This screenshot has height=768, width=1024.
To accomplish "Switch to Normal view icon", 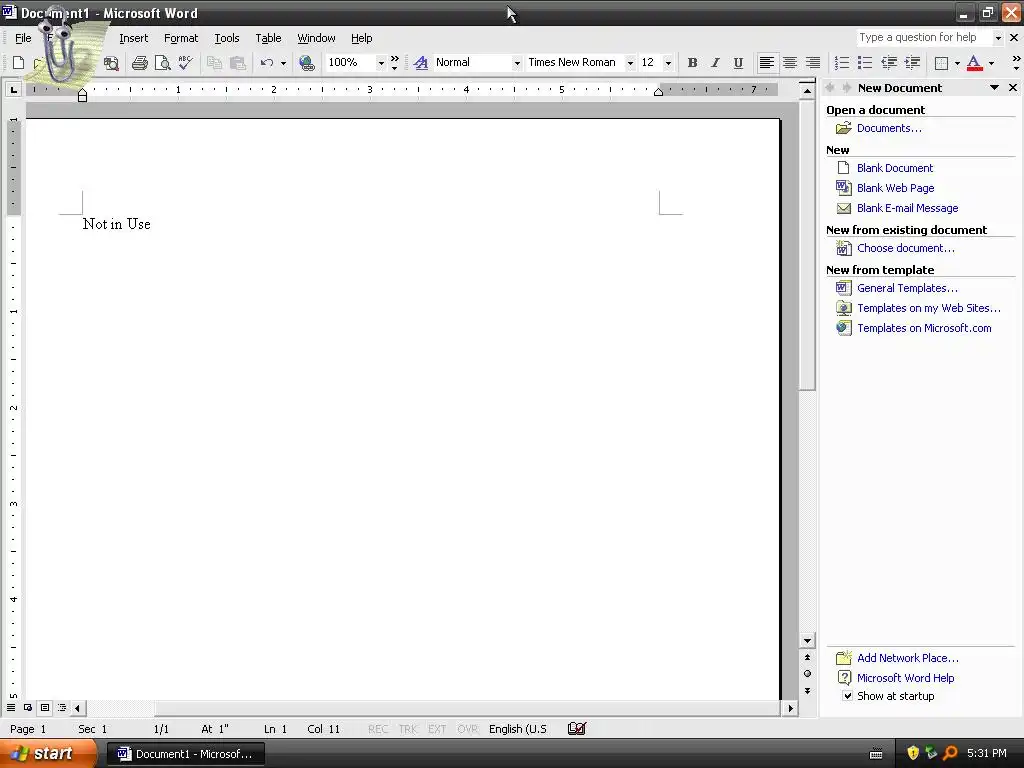I will coord(11,707).
